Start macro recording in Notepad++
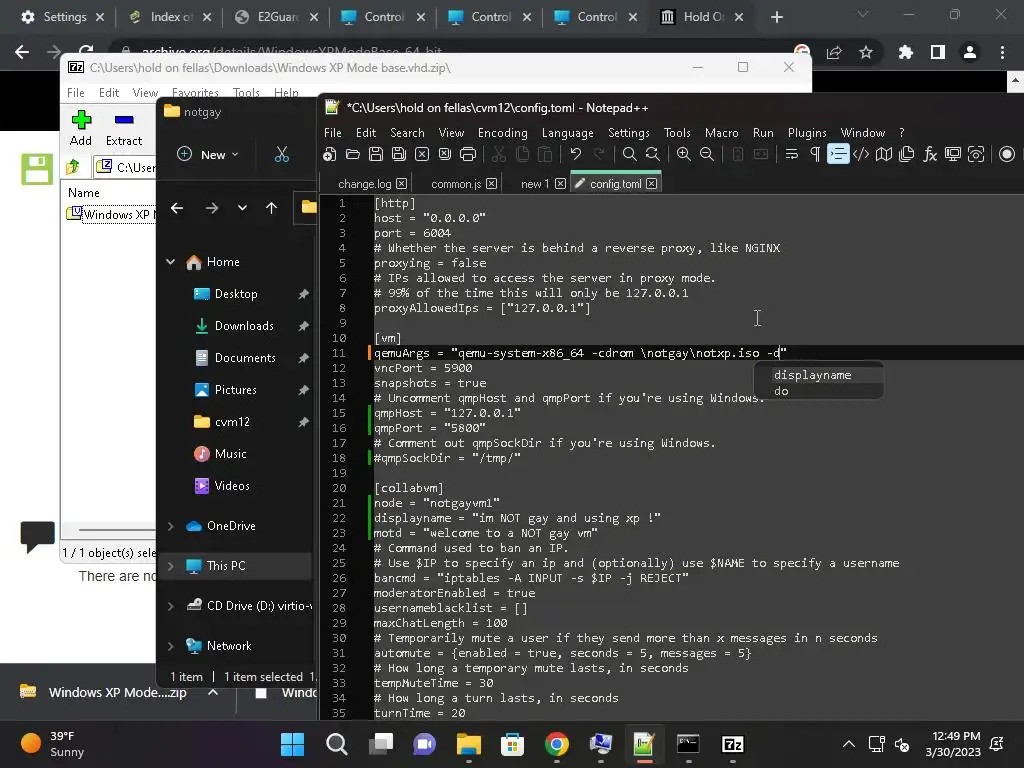 point(1007,154)
